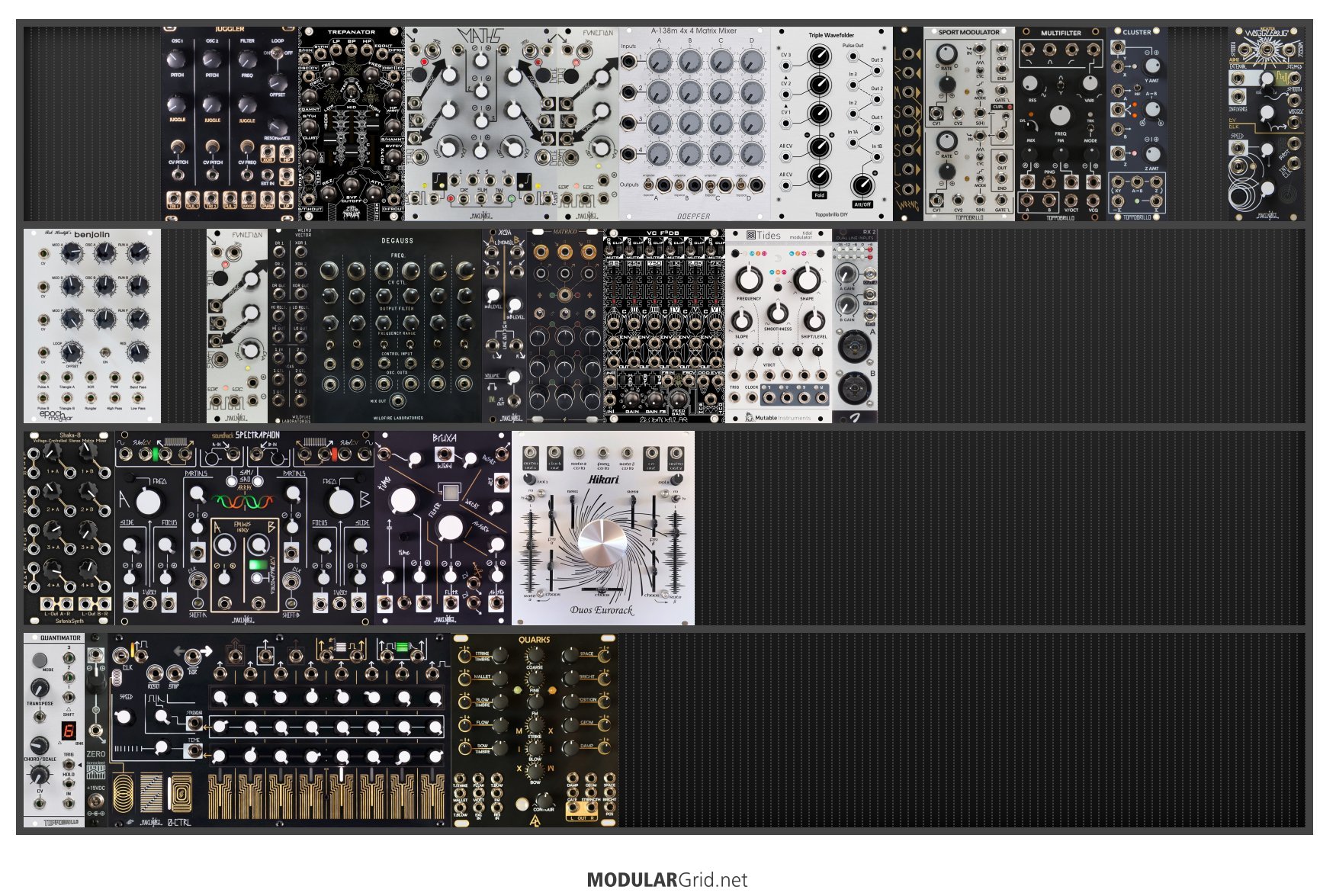
Task: Hit the Maths channel 4 Cycle button
Action: 543,75
